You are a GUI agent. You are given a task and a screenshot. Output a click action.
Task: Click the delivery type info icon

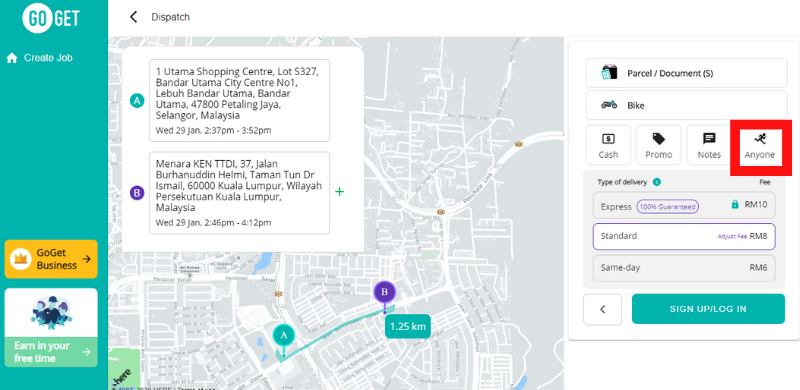[x=657, y=182]
